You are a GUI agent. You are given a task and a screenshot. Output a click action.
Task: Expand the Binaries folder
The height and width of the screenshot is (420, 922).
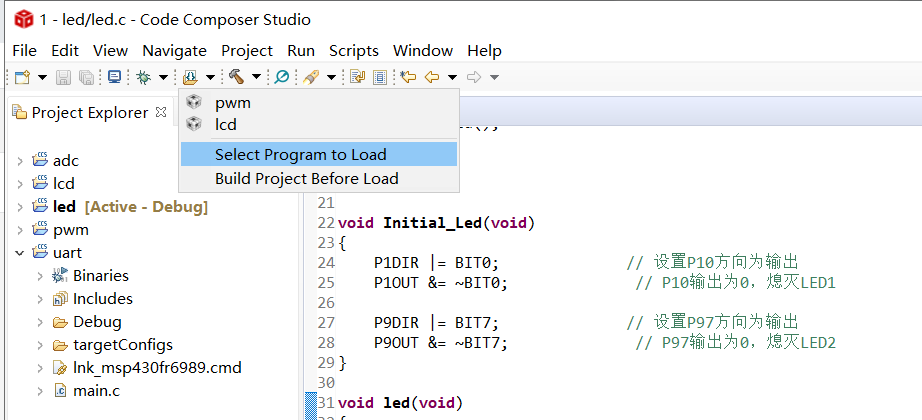[40, 275]
